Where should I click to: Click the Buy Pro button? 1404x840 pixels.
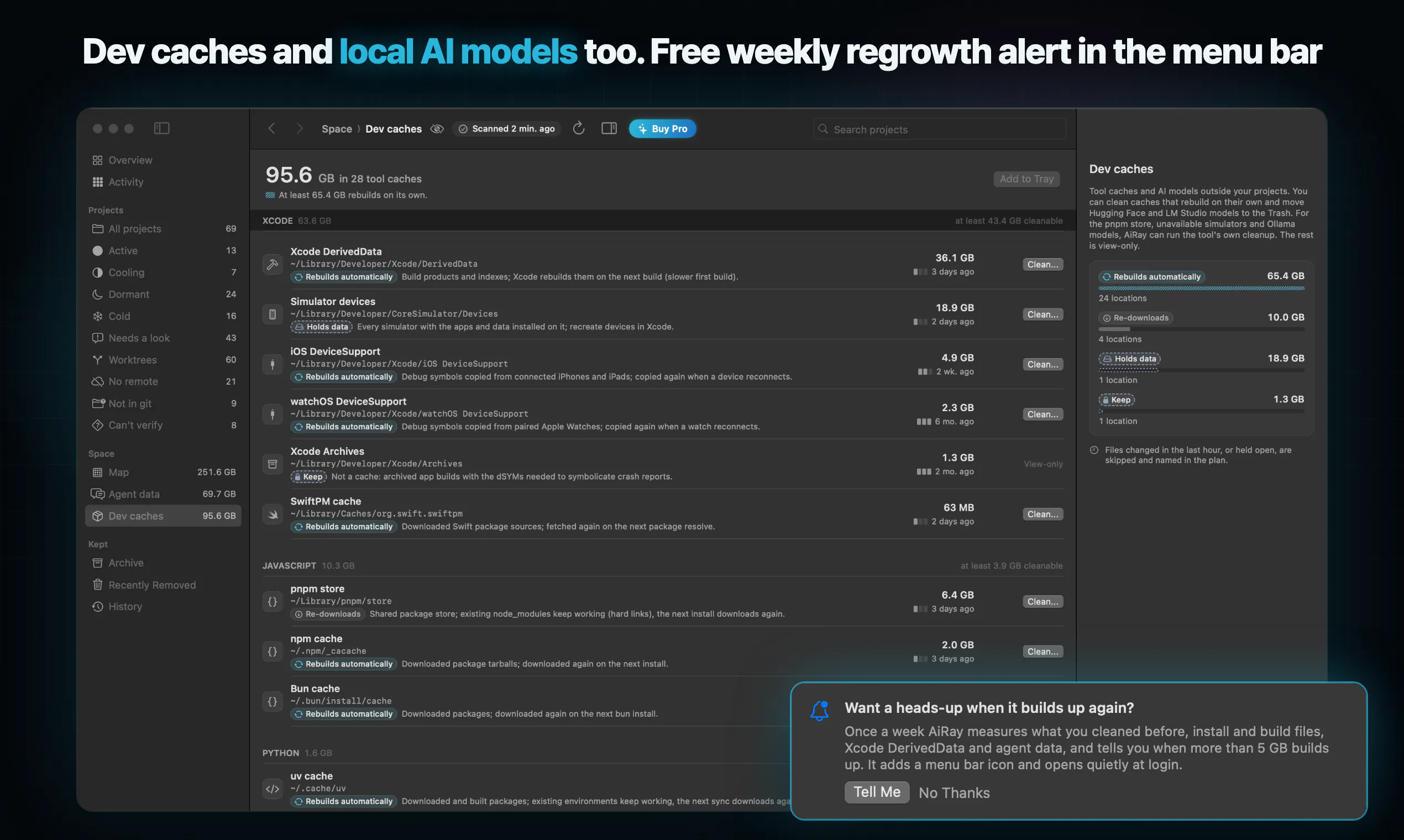coord(662,129)
